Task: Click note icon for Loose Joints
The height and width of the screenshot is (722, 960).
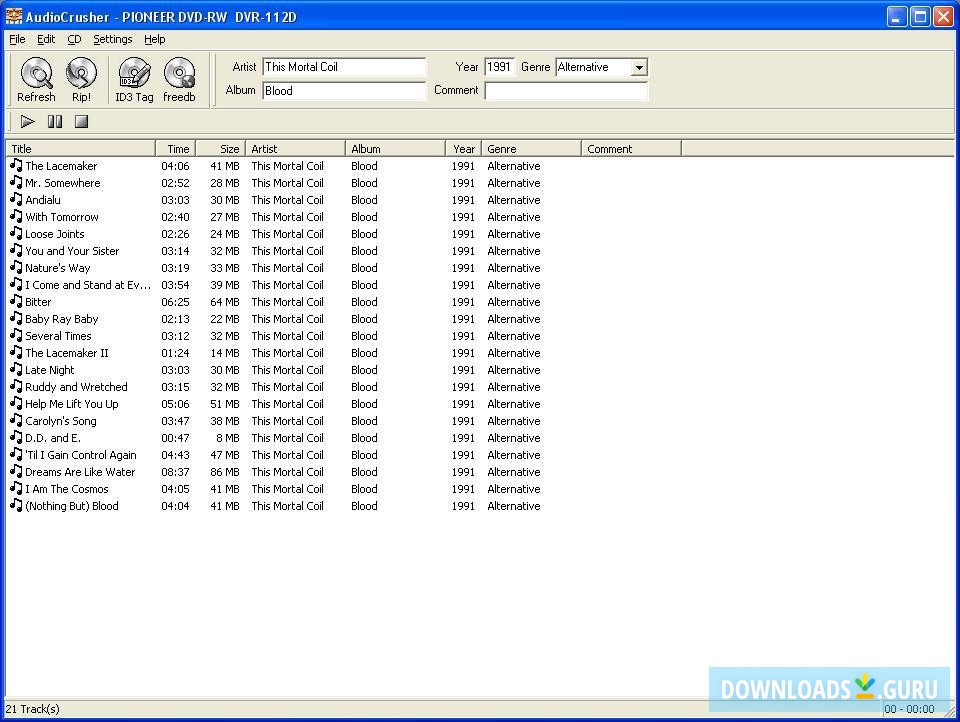Action: pyautogui.click(x=16, y=233)
